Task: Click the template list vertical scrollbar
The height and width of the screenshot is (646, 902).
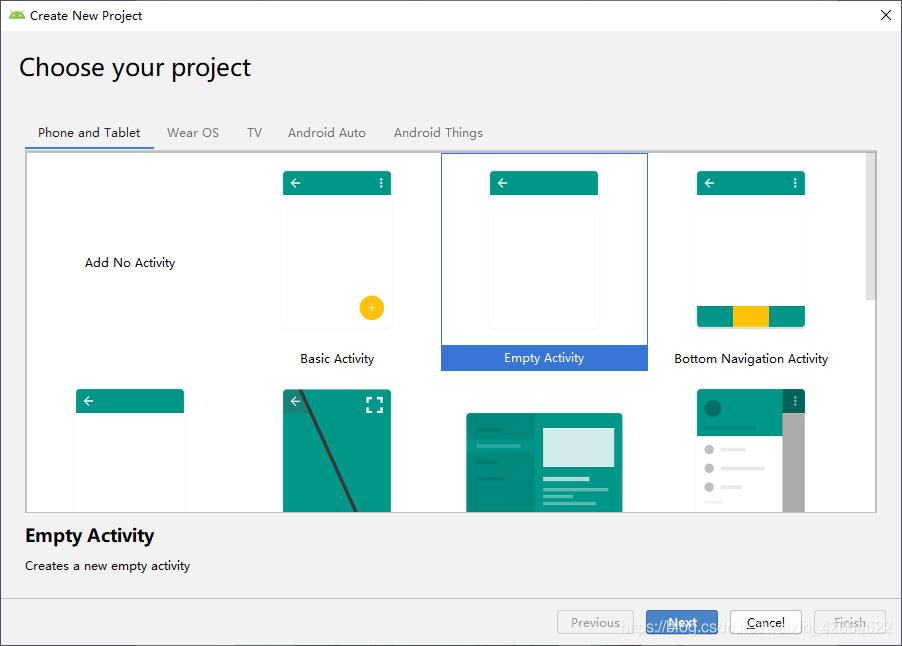Action: pos(871,226)
